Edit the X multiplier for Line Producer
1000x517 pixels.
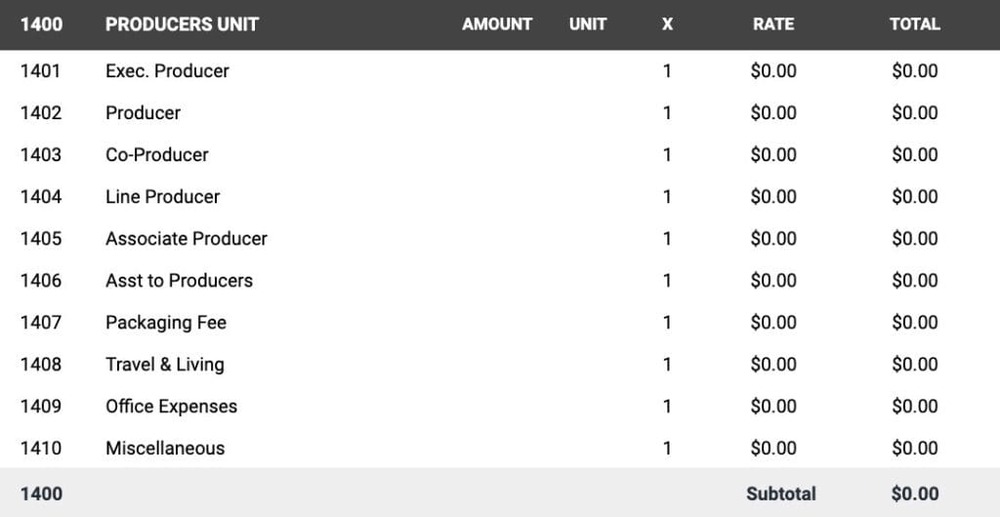(667, 197)
